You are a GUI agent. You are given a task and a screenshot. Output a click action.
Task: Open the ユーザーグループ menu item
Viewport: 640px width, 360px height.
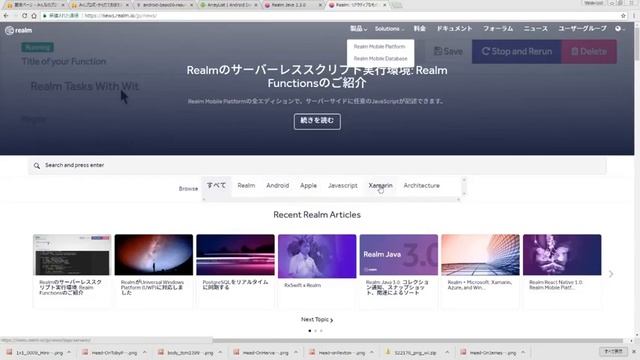point(582,29)
